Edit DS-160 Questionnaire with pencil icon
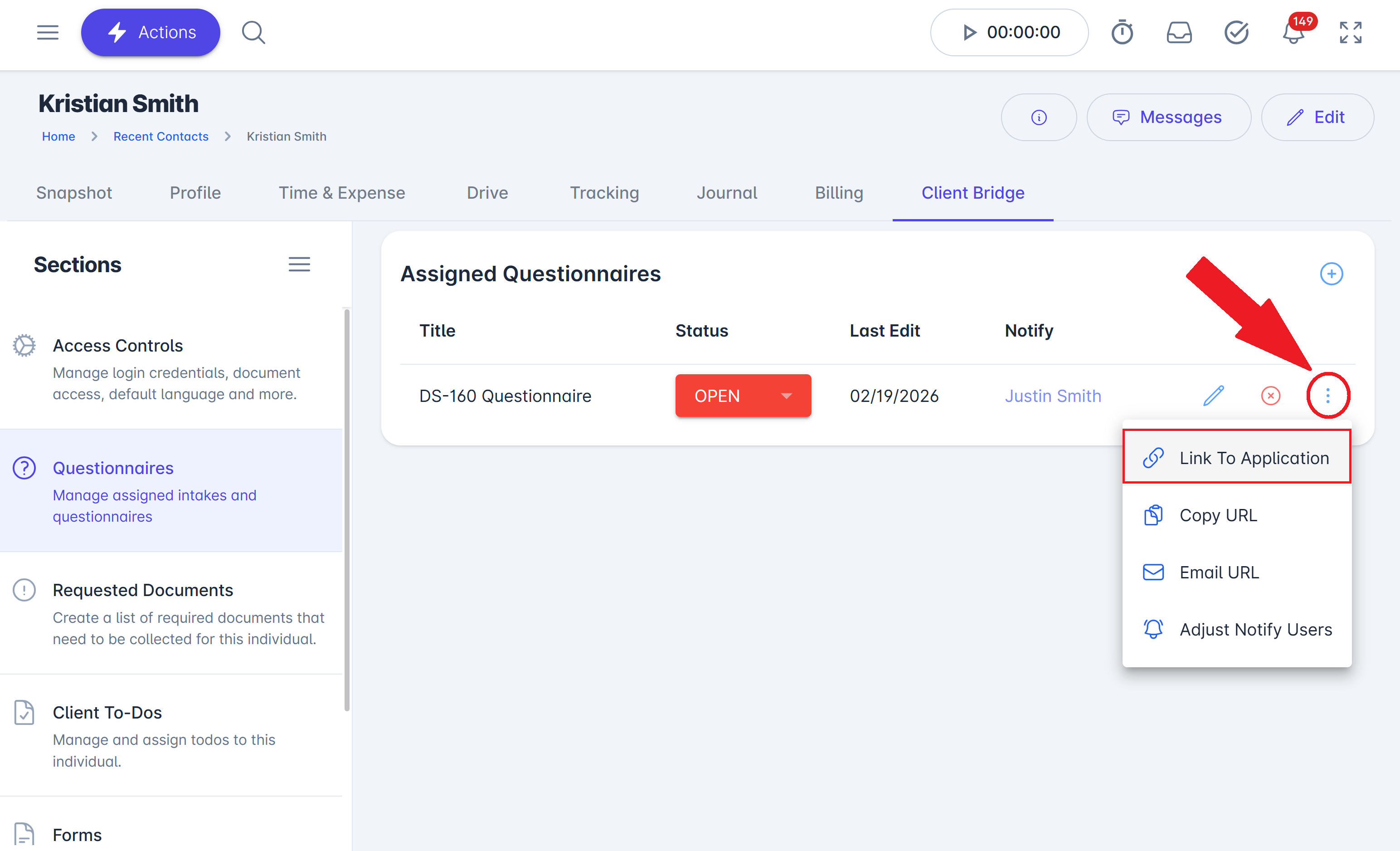 [1213, 396]
